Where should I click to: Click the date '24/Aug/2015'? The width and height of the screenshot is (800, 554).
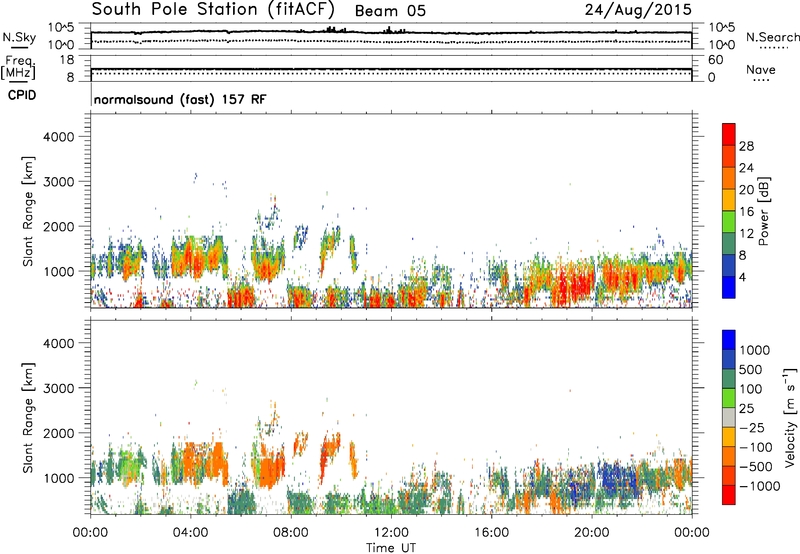click(x=638, y=9)
